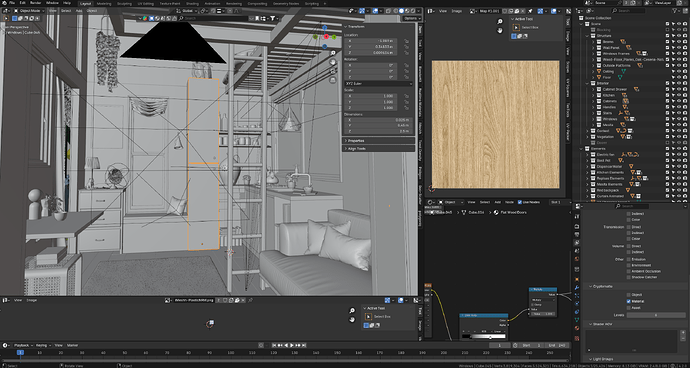Click the End frame field in timeline
Viewport: 690px width, 368px height.
tap(557, 346)
